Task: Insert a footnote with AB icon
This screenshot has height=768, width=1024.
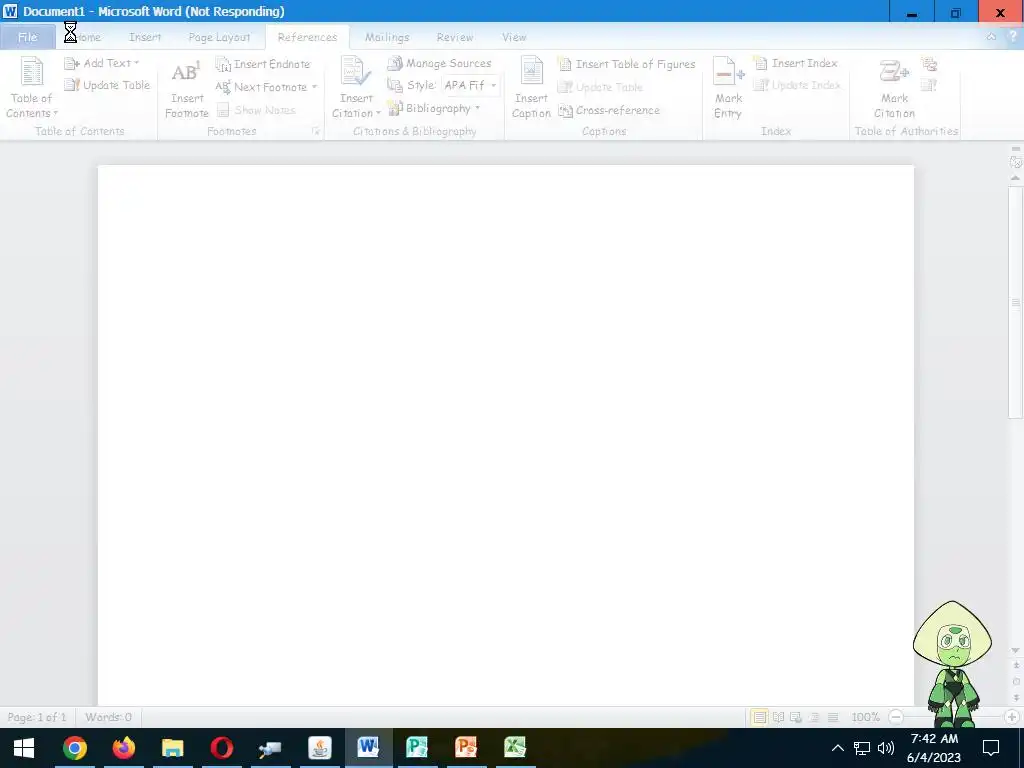Action: coord(186,88)
